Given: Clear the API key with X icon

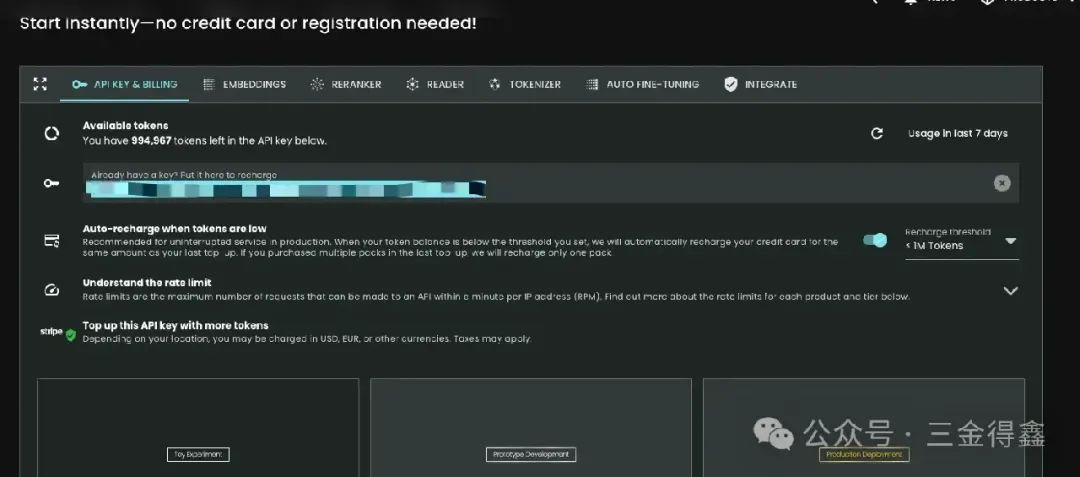Looking at the screenshot, I should coord(1001,183).
